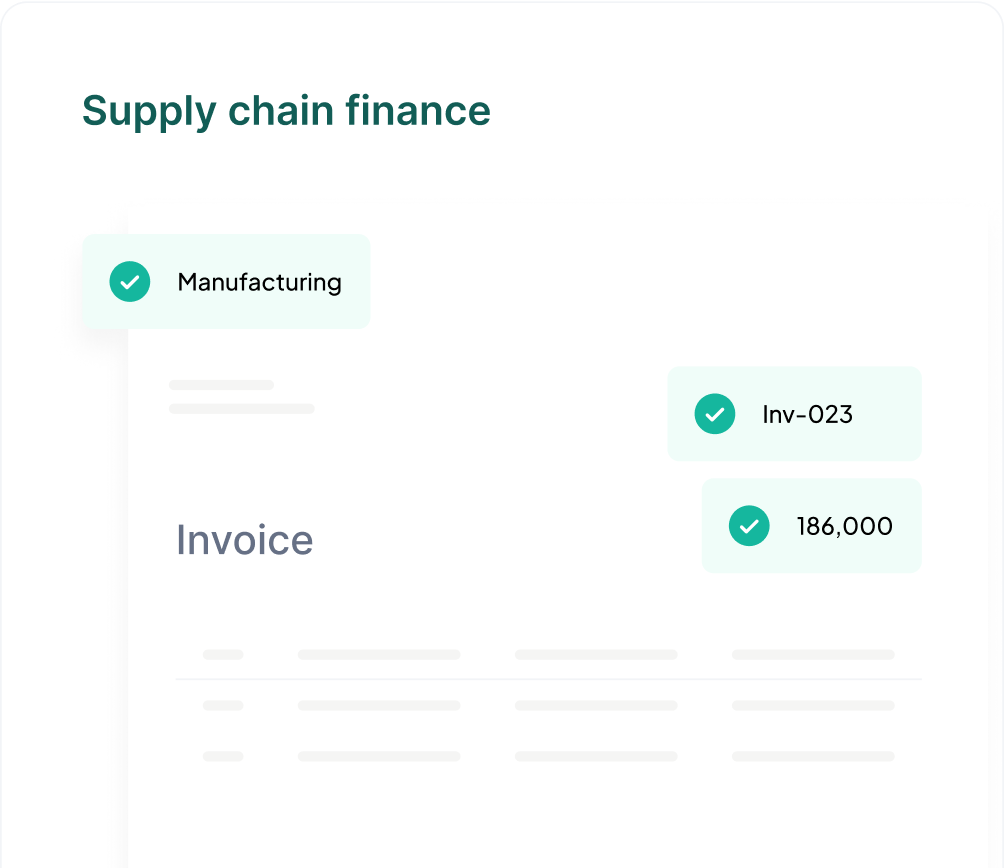Click the first short cell in bottom table row
The image size is (1004, 868).
pos(223,757)
